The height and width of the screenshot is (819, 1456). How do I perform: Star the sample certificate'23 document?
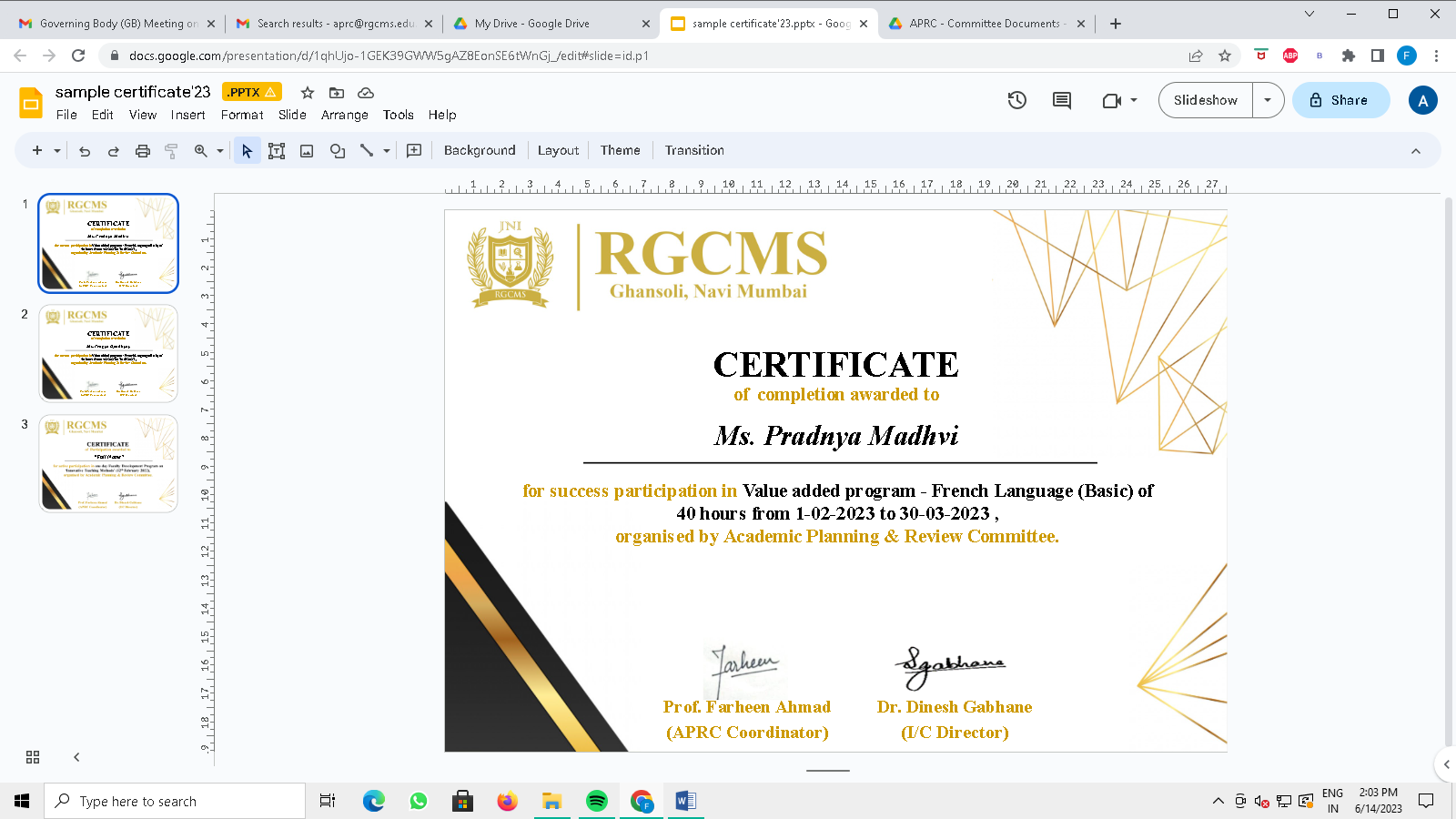click(x=308, y=93)
